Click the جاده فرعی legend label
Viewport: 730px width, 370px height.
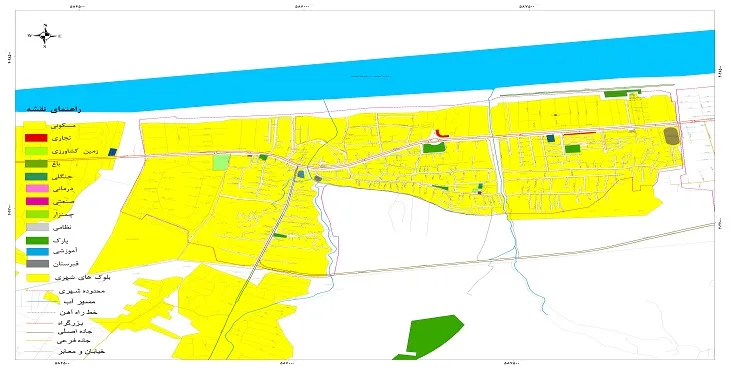74,341
